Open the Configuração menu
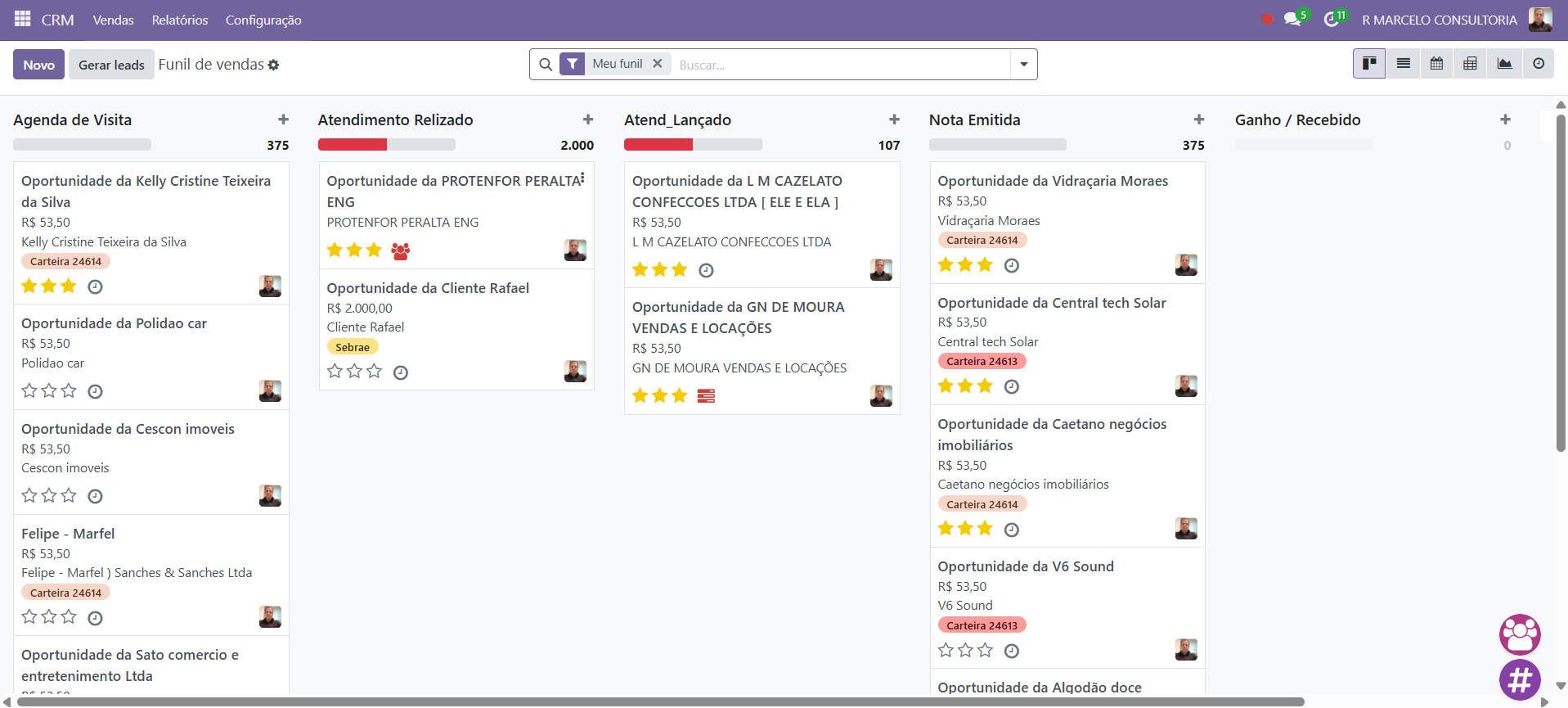1568x708 pixels. pyautogui.click(x=263, y=20)
